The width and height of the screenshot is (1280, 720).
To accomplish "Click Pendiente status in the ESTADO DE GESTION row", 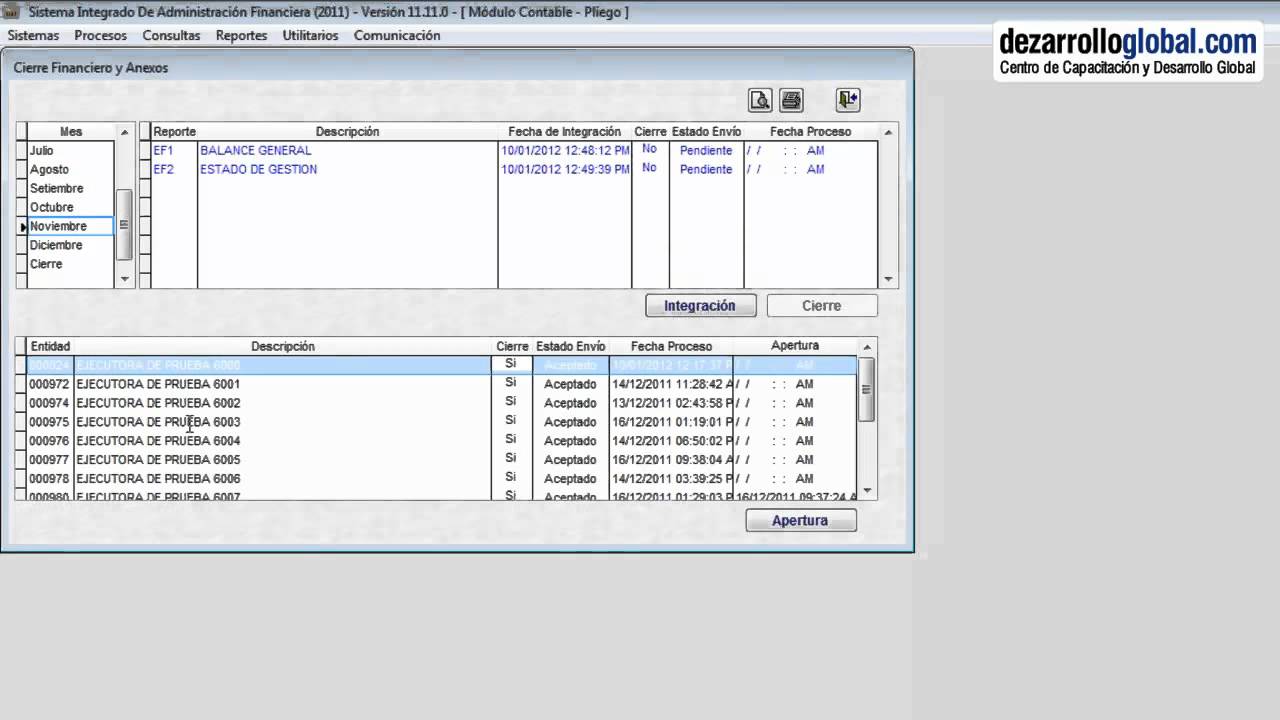I will (706, 170).
